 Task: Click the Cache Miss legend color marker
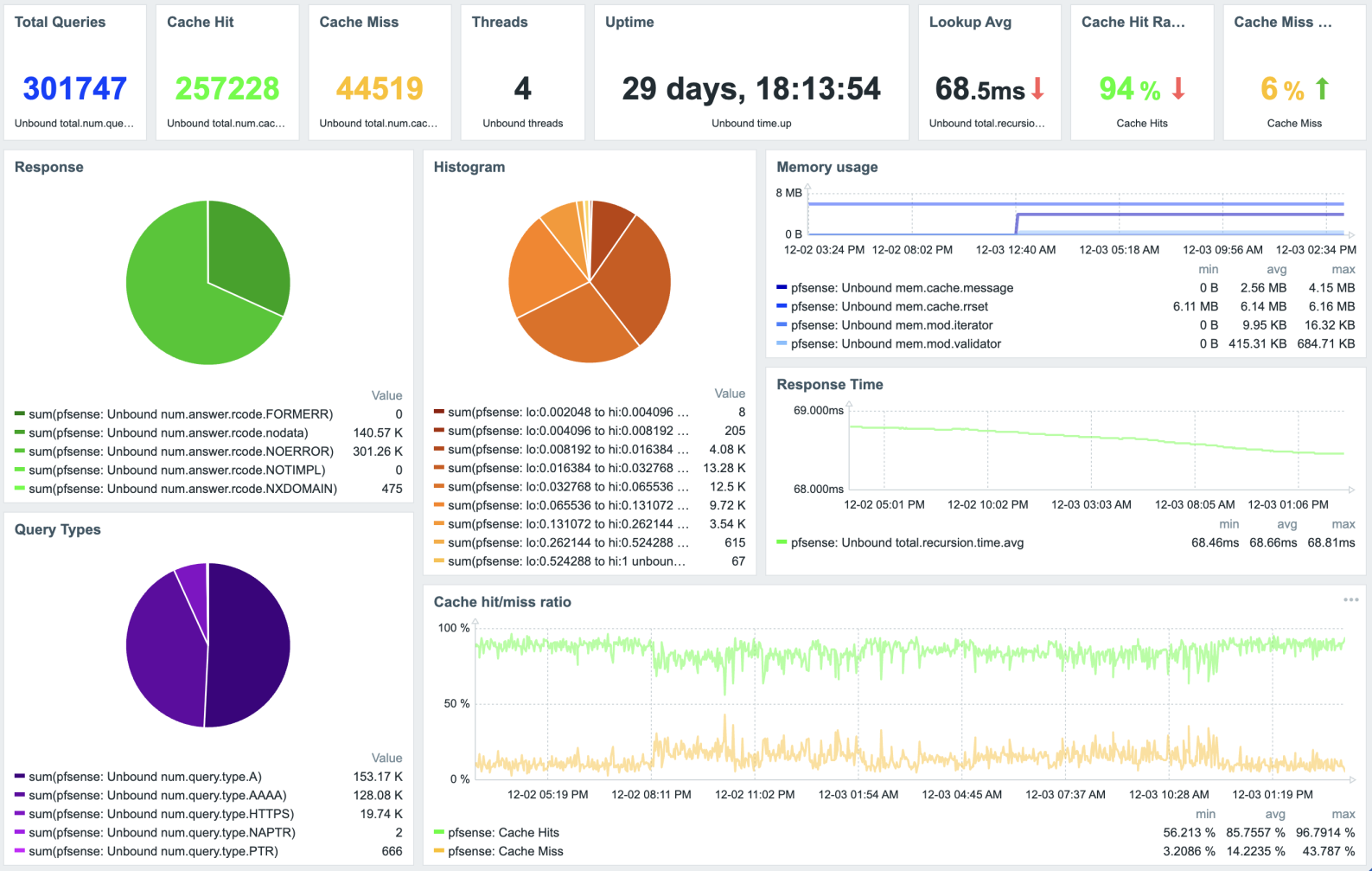click(439, 852)
